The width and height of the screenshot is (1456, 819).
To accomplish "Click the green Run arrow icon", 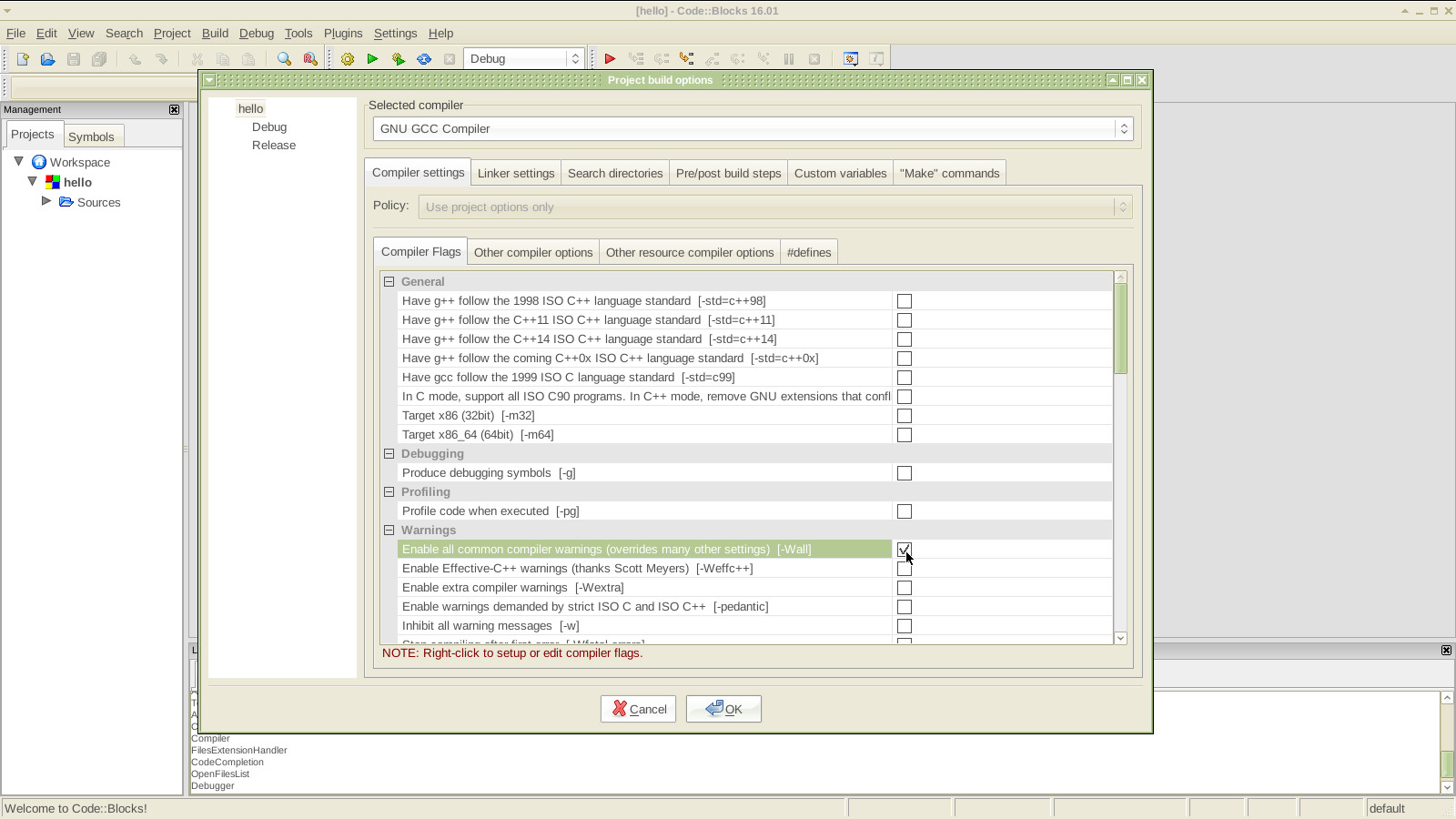I will (372, 59).
